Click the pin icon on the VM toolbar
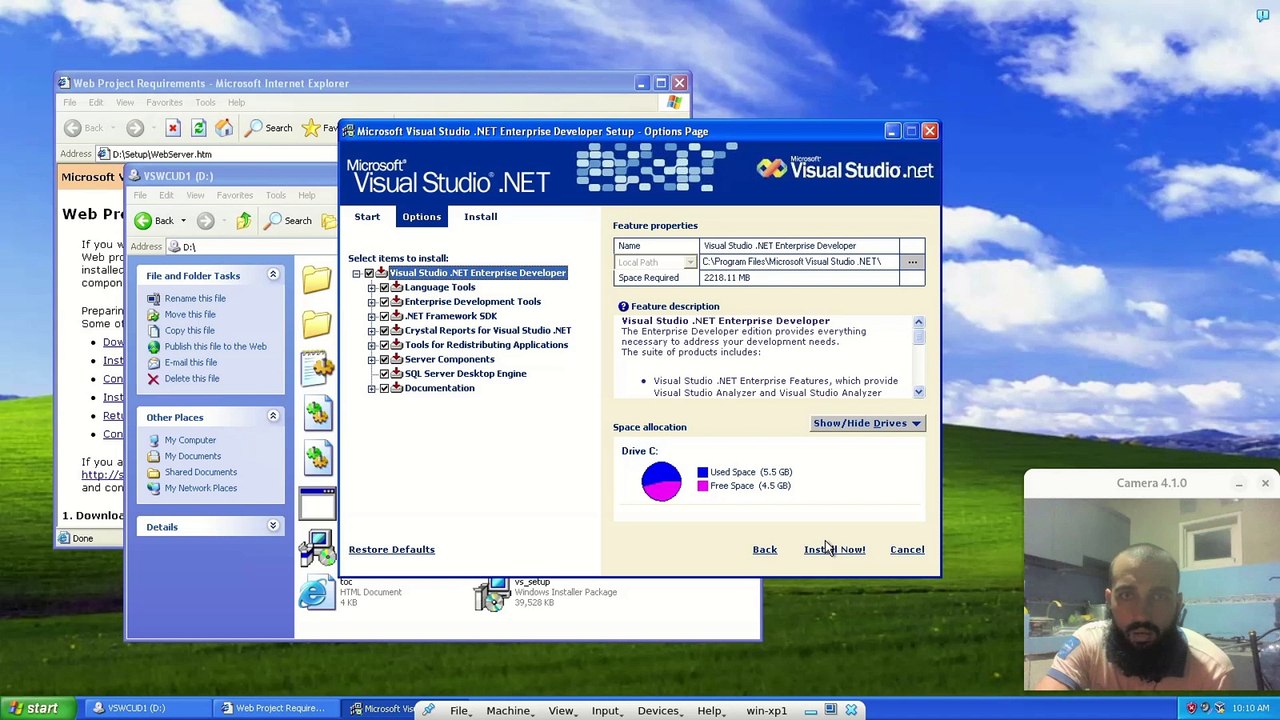The width and height of the screenshot is (1280, 720). (429, 710)
